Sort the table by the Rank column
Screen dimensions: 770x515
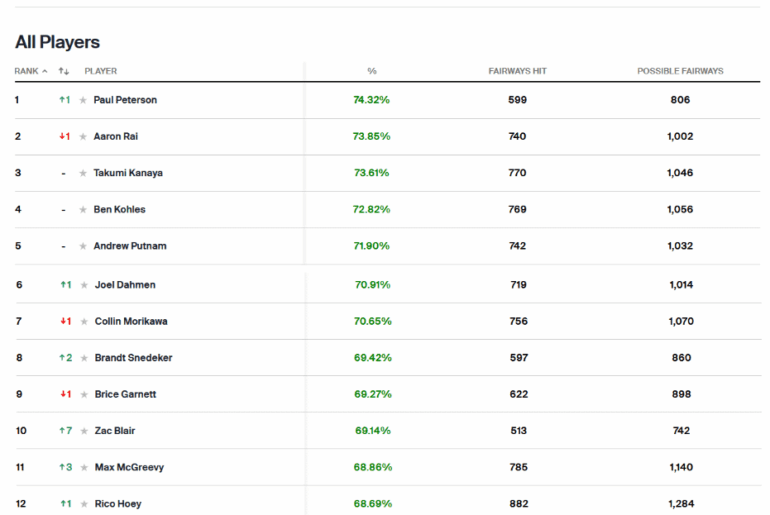click(30, 71)
